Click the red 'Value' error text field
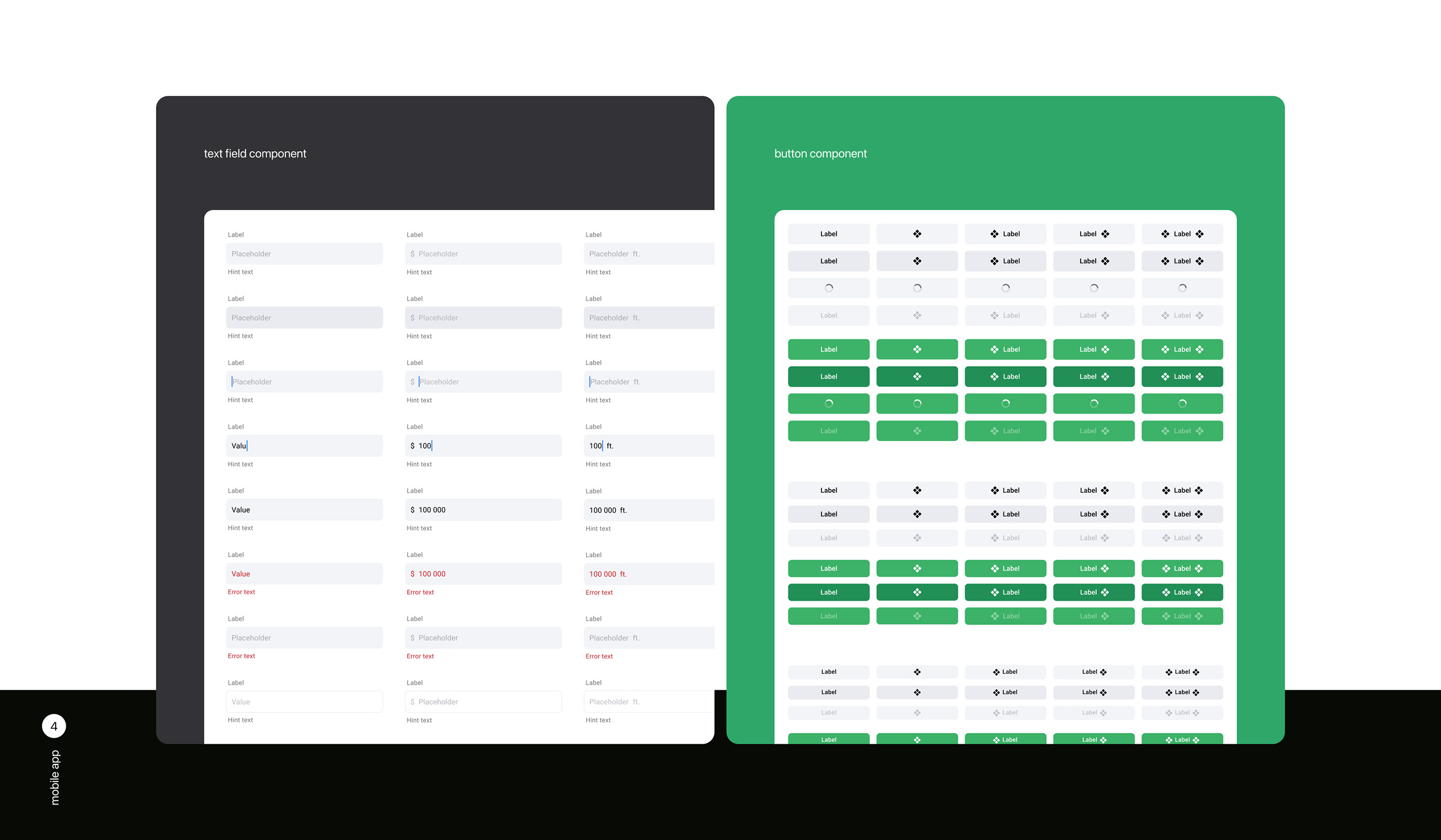The height and width of the screenshot is (840, 1441). click(304, 574)
